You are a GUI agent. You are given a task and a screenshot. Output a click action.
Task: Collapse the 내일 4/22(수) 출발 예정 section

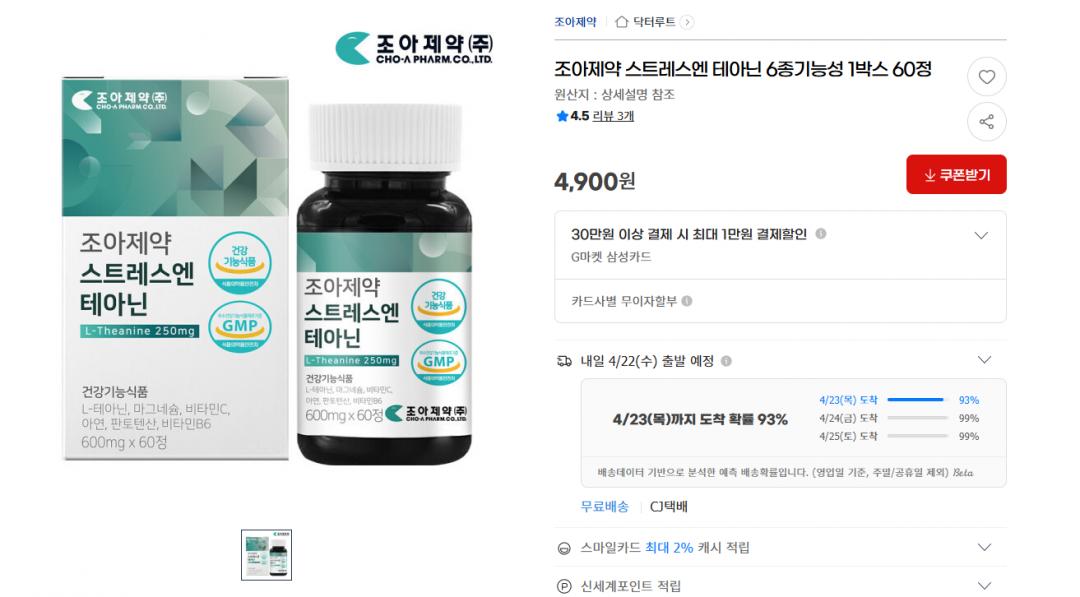tap(984, 360)
